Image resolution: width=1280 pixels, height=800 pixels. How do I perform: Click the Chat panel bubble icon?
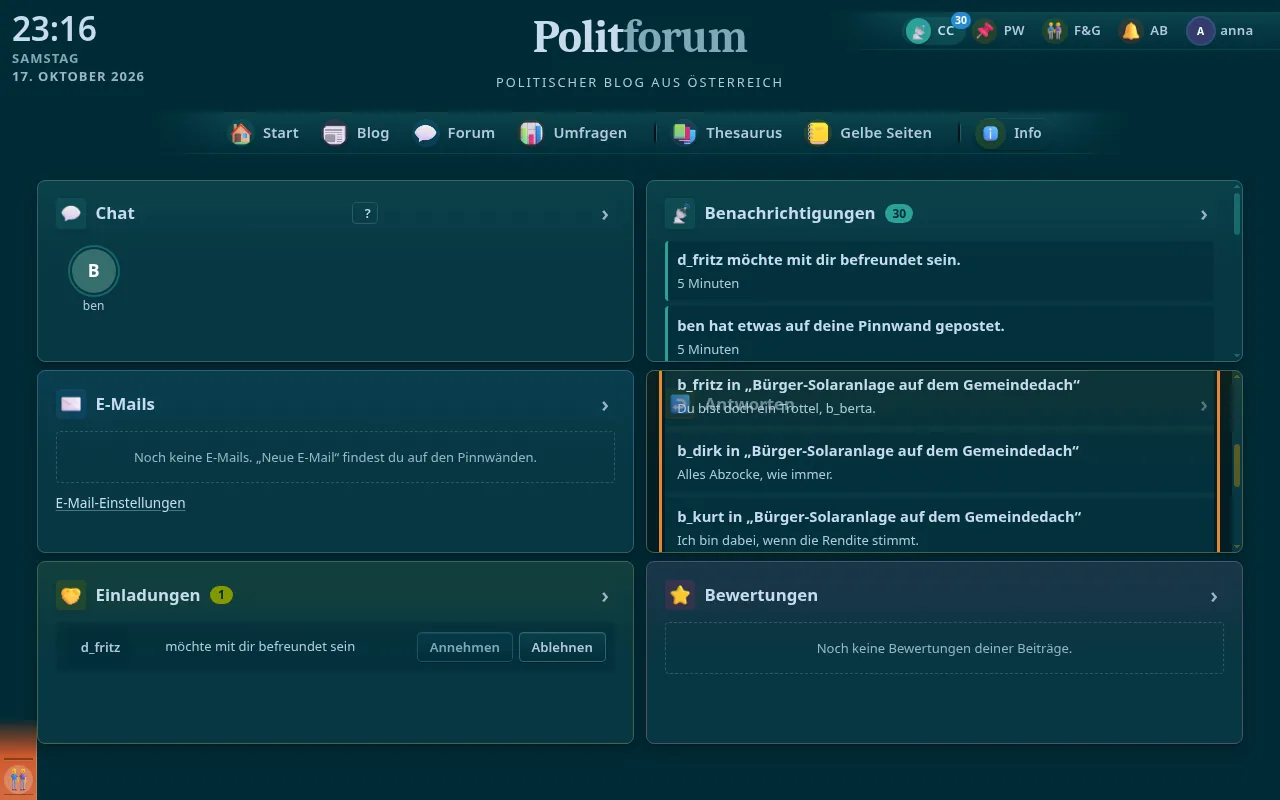pyautogui.click(x=71, y=213)
